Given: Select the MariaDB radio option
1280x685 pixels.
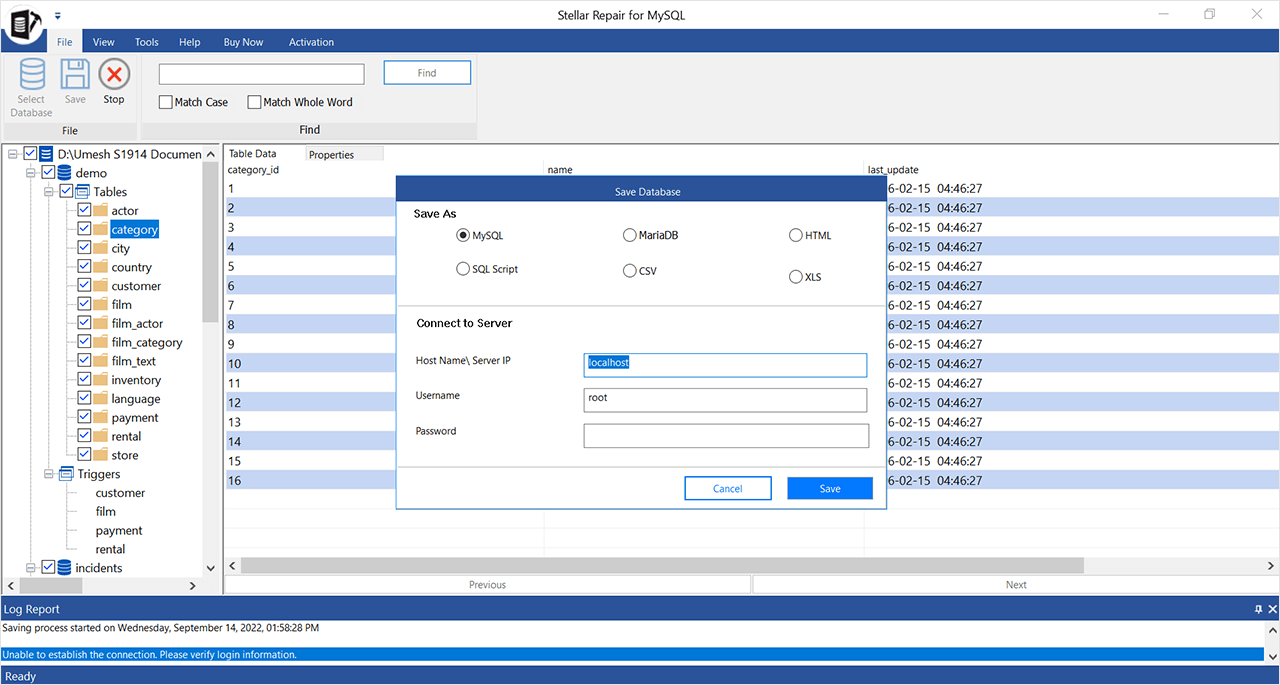Looking at the screenshot, I should 629,236.
